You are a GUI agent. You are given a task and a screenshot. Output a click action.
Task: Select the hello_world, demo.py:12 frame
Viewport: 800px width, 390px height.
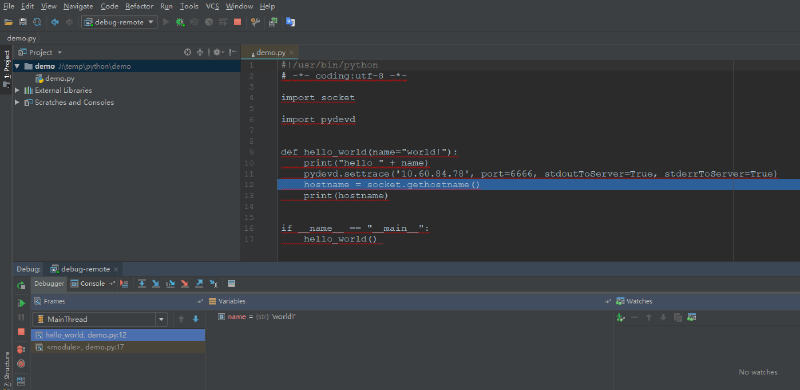[118, 335]
